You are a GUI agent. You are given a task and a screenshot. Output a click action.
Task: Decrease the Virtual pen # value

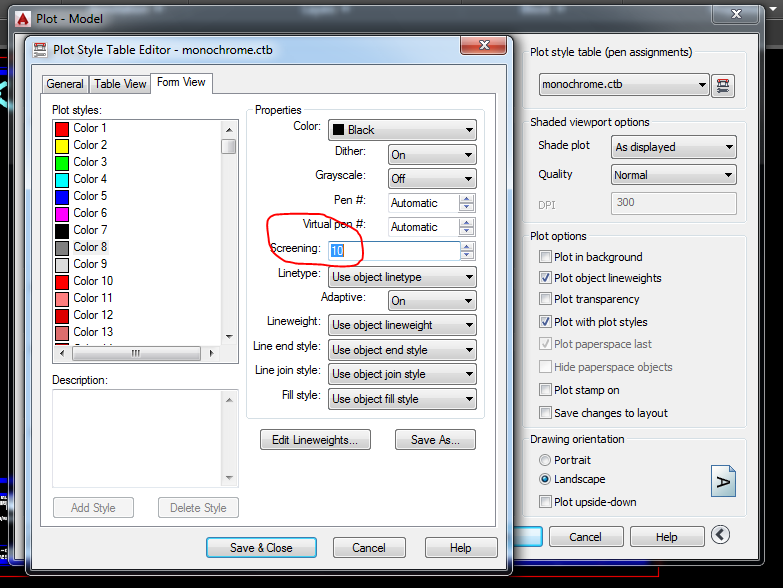click(x=466, y=231)
